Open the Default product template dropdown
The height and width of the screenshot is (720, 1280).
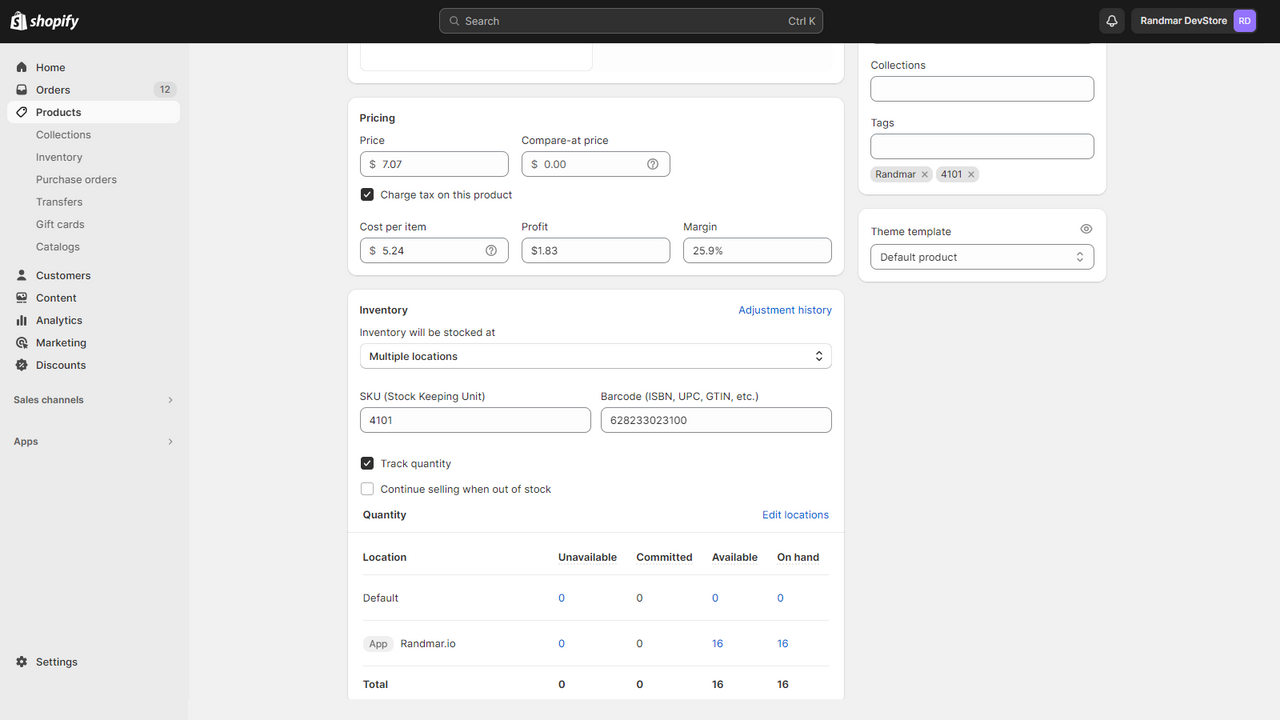982,257
